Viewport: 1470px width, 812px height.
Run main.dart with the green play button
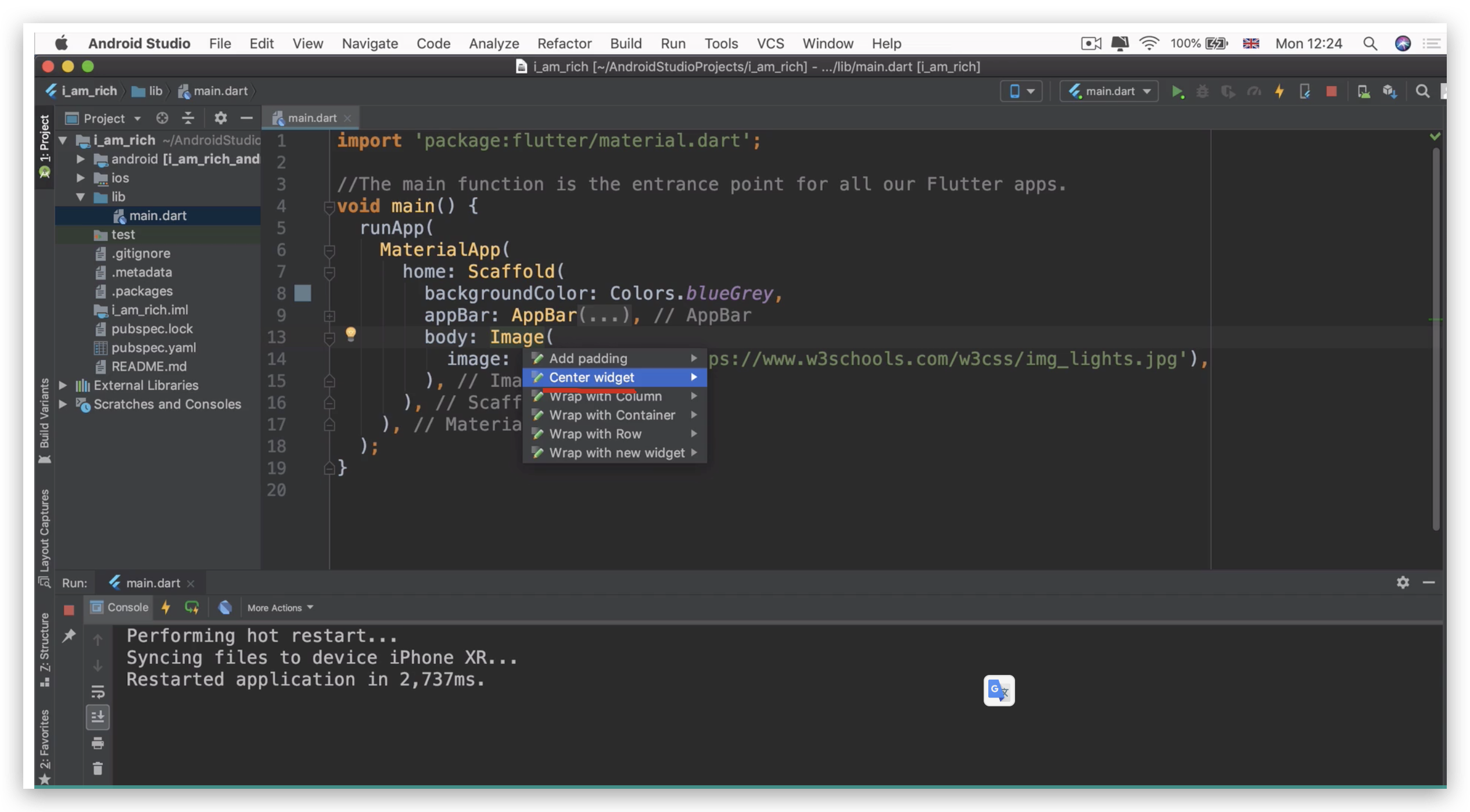(x=1177, y=91)
